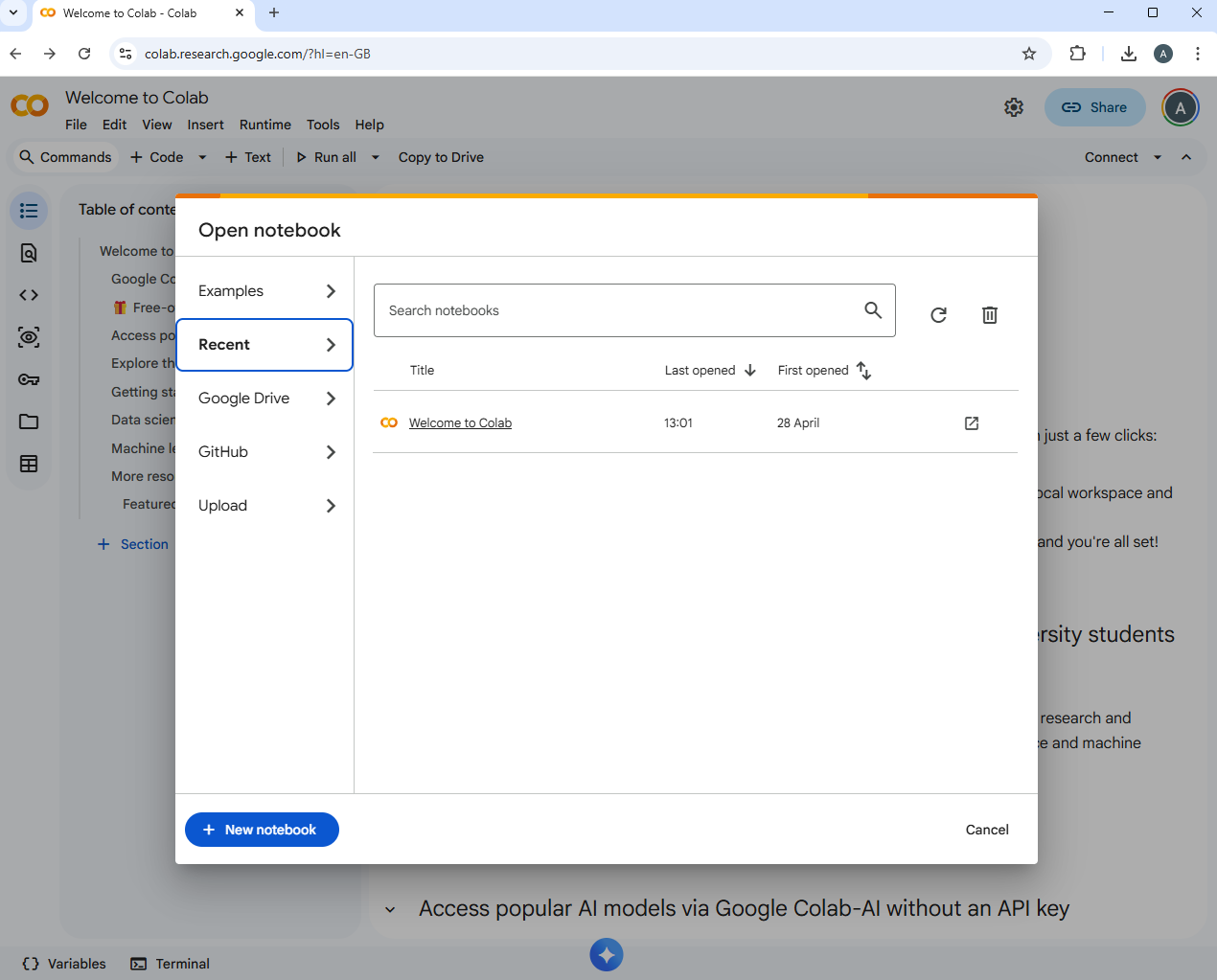
Task: Open the Help menu
Action: click(369, 125)
